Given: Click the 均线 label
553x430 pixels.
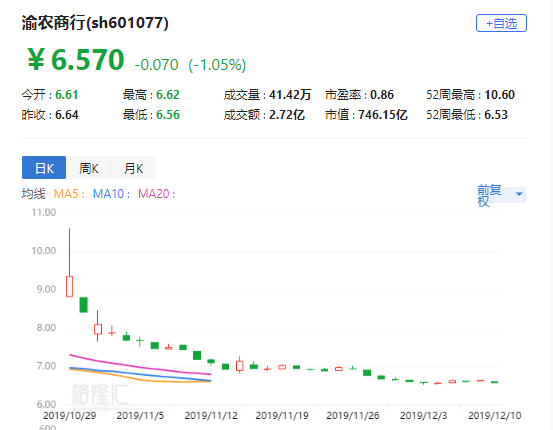Looking at the screenshot, I should pyautogui.click(x=34, y=194).
